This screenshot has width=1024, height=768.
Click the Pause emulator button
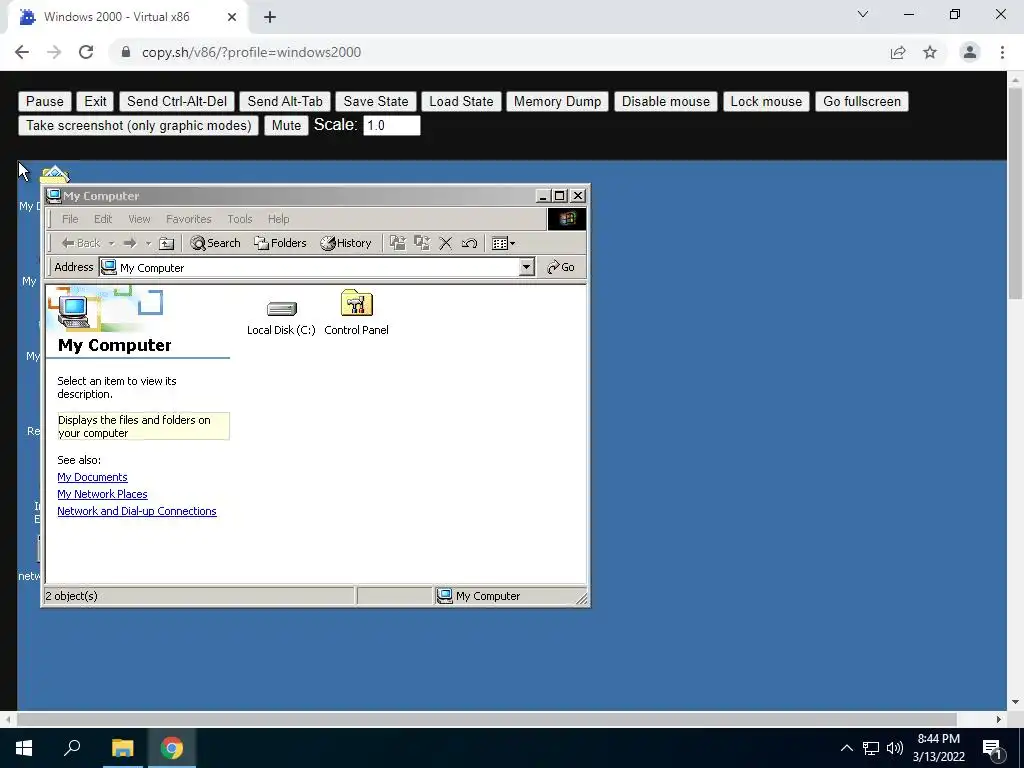[44, 101]
